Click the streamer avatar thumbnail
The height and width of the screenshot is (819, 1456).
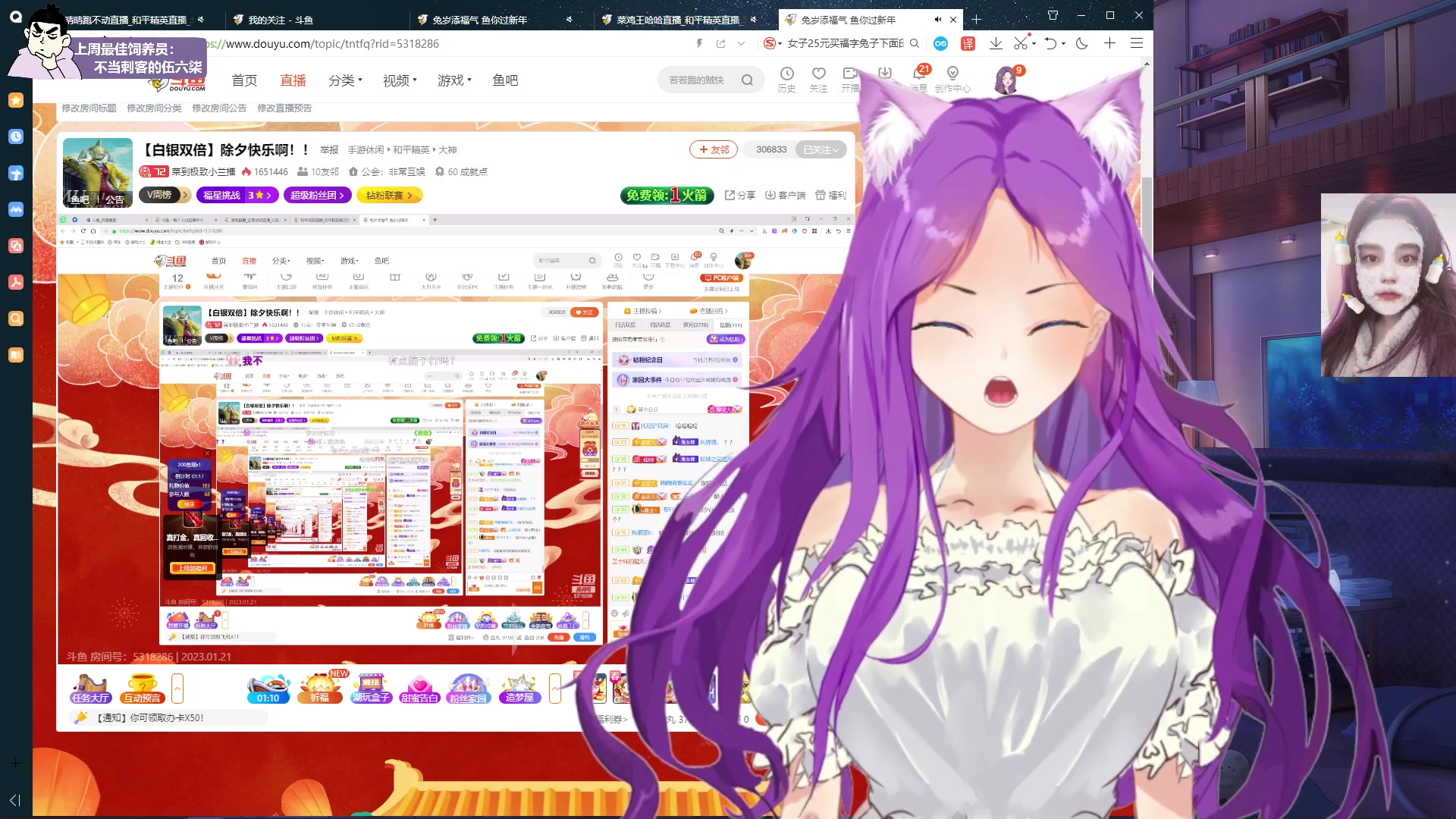click(x=98, y=172)
